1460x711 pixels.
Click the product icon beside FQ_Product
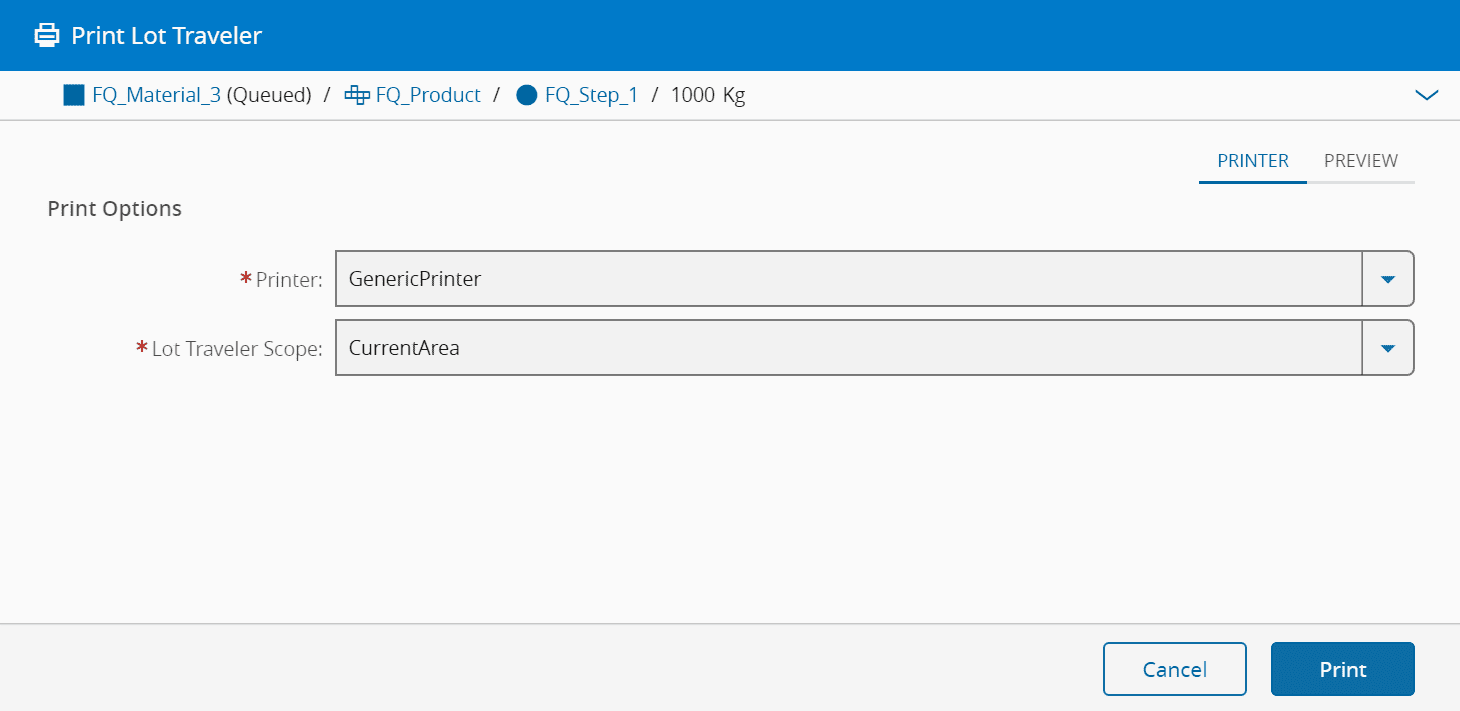click(357, 96)
